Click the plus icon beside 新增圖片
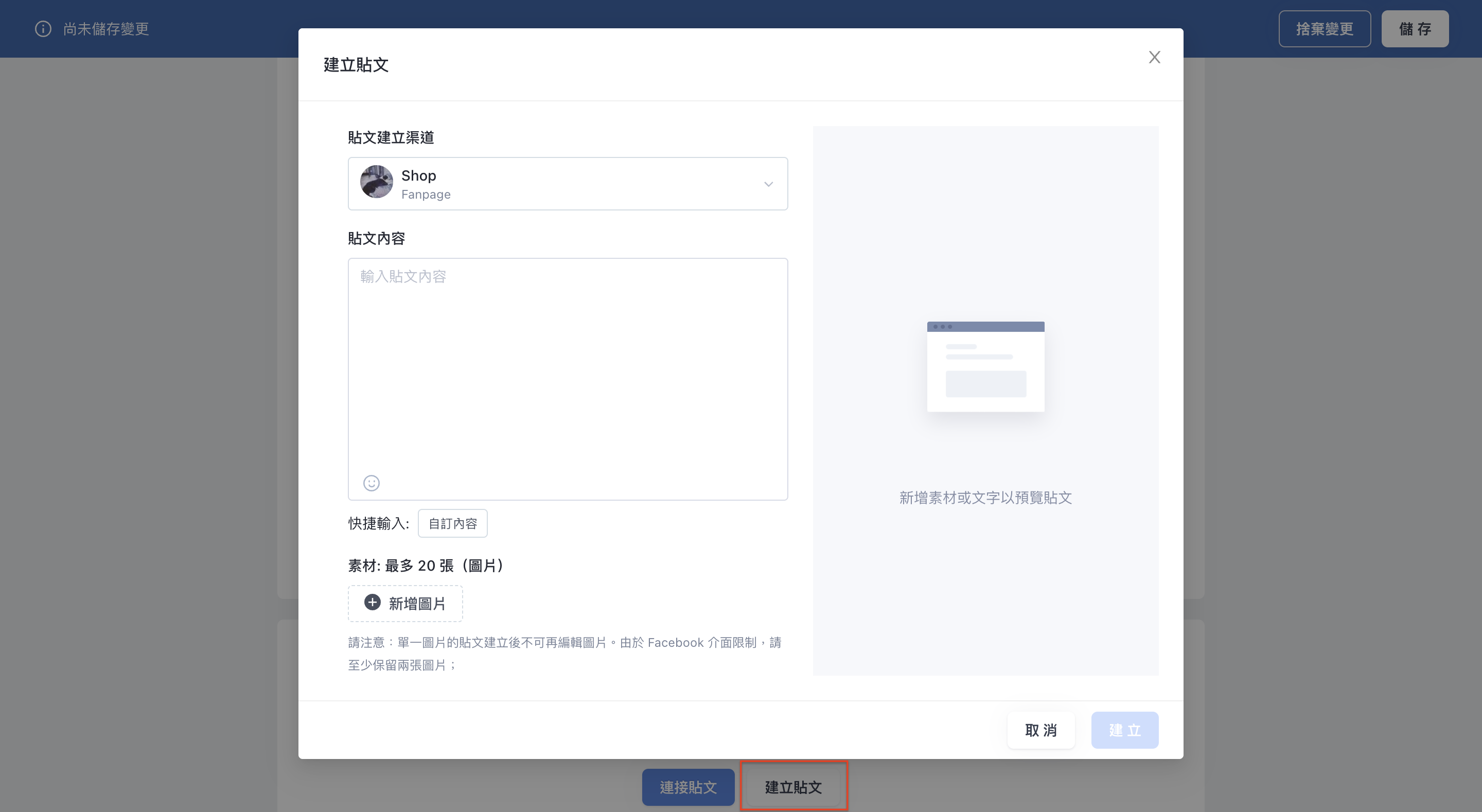Screen dimensions: 1482x812 (x=372, y=603)
